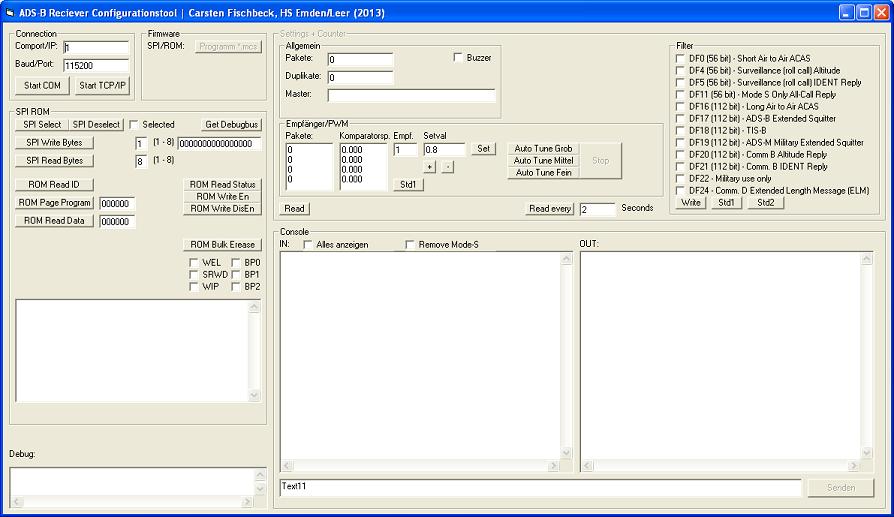Focus the ROM Read Data address field
Screen dimensions: 894x517
click(x=117, y=222)
